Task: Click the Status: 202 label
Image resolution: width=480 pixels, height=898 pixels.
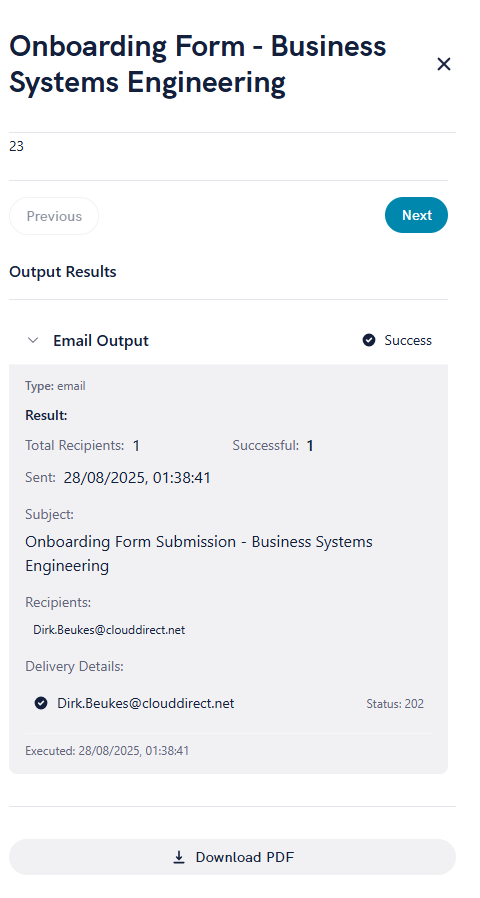Action: coord(395,703)
